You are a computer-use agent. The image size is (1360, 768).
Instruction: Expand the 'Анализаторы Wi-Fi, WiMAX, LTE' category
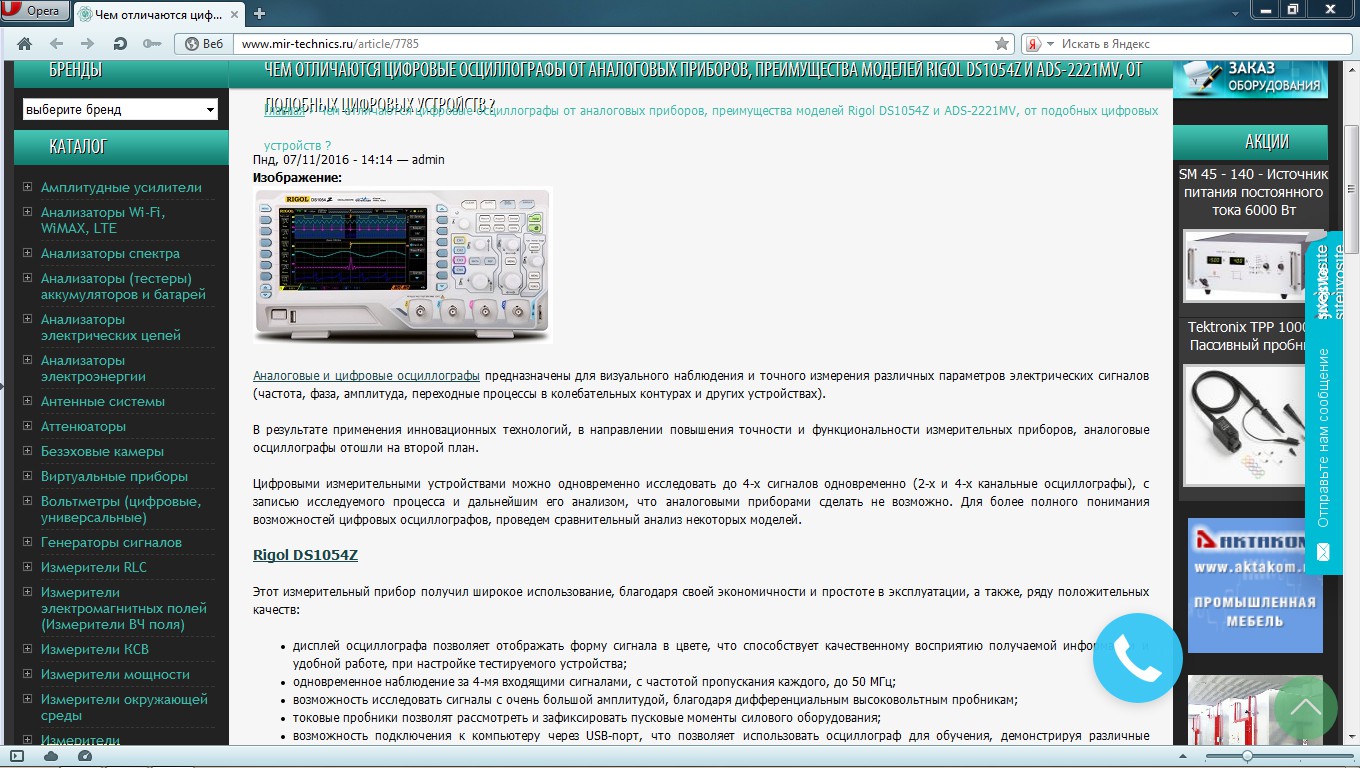click(x=28, y=211)
